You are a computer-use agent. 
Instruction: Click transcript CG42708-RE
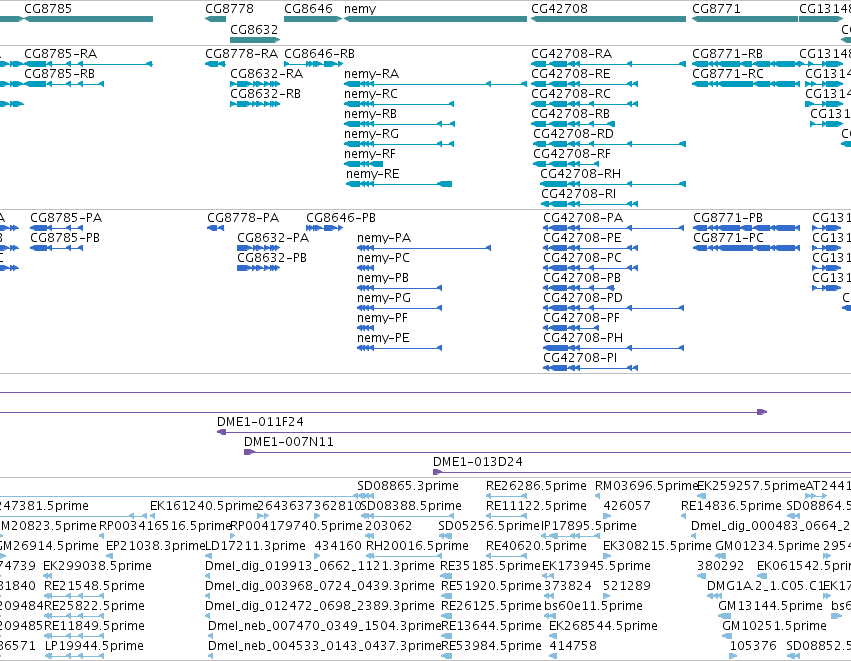[x=585, y=84]
